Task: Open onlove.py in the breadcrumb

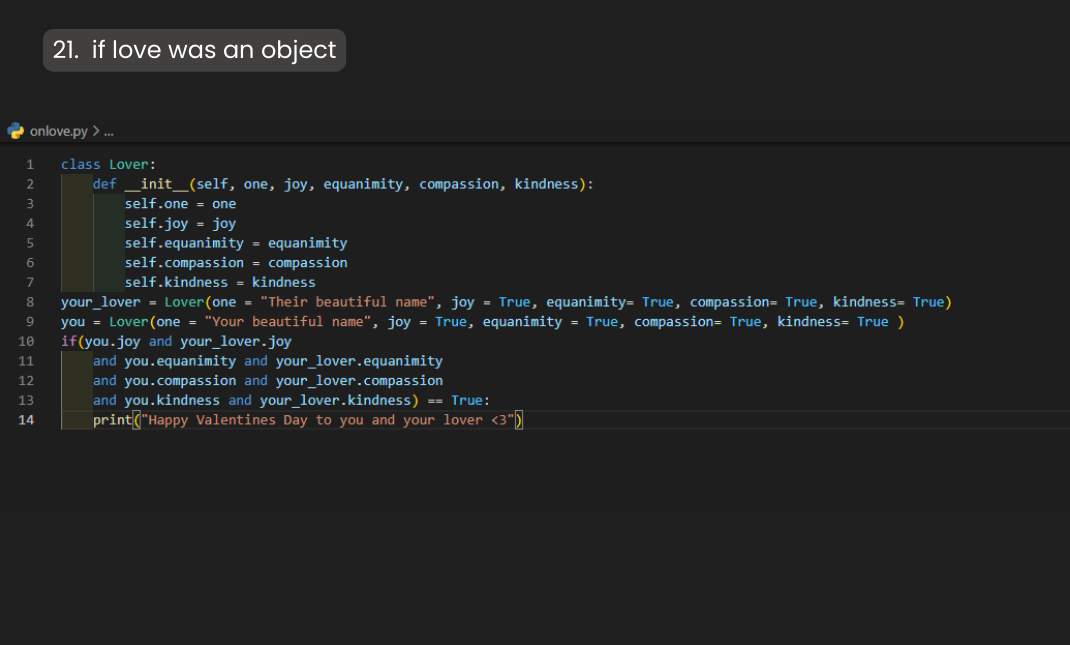Action: [x=59, y=131]
